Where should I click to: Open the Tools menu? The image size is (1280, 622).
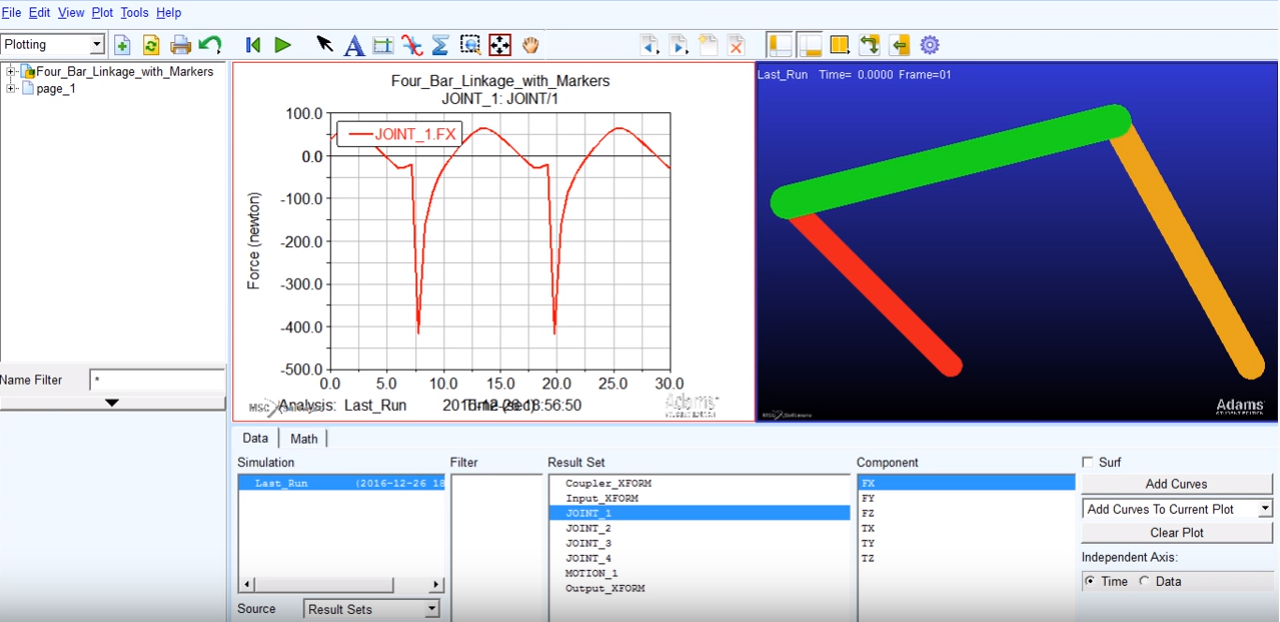(134, 13)
